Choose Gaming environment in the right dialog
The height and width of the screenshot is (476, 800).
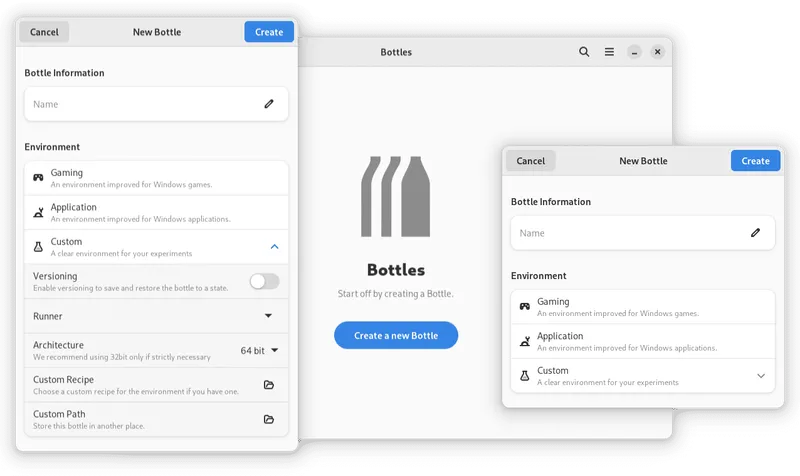[643, 307]
